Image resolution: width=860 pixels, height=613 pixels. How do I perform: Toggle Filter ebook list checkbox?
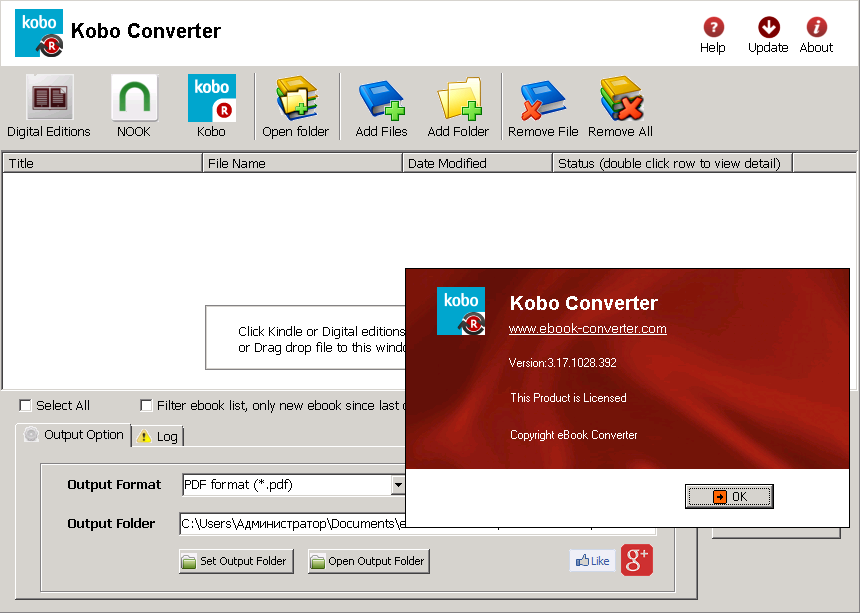coord(146,405)
